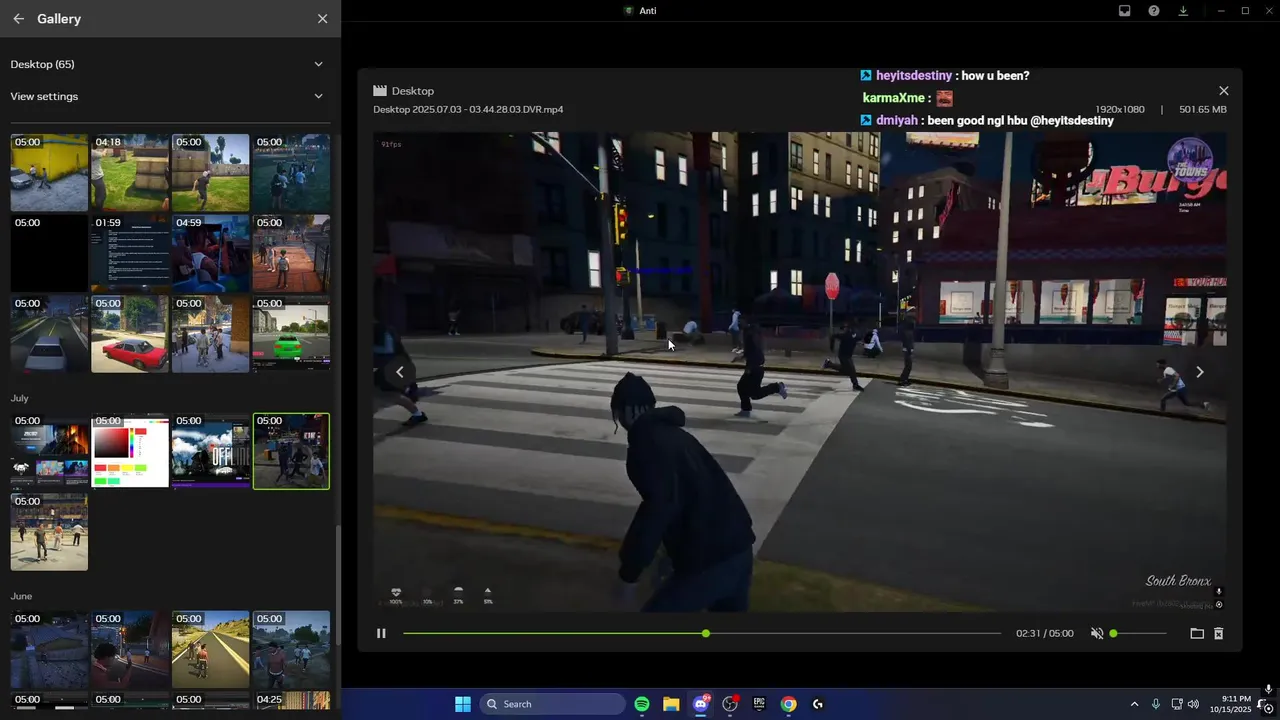Open the video's file location folder
Image resolution: width=1280 pixels, height=720 pixels.
(x=1197, y=633)
